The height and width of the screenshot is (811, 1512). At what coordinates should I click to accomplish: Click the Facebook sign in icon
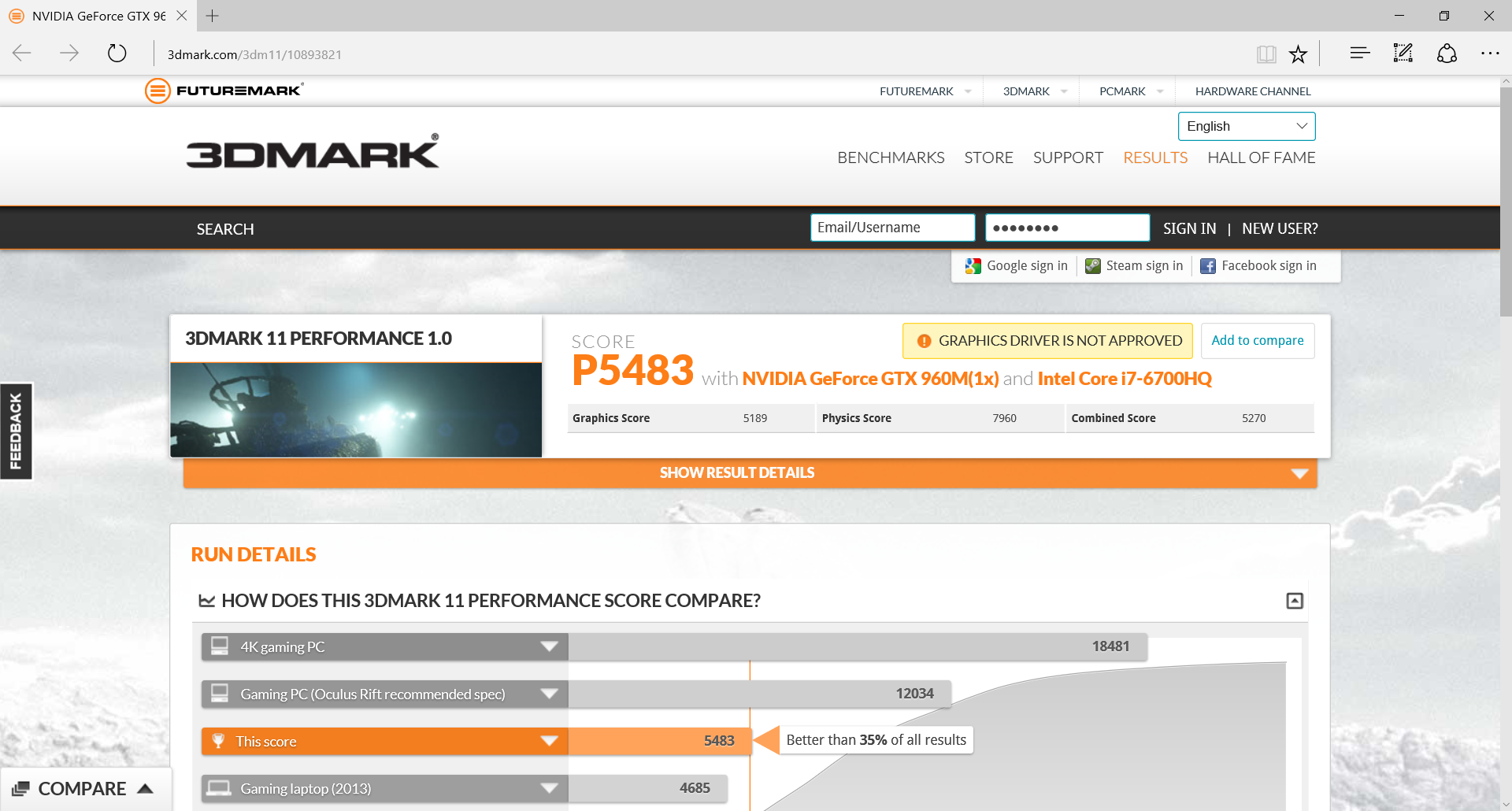(x=1208, y=266)
